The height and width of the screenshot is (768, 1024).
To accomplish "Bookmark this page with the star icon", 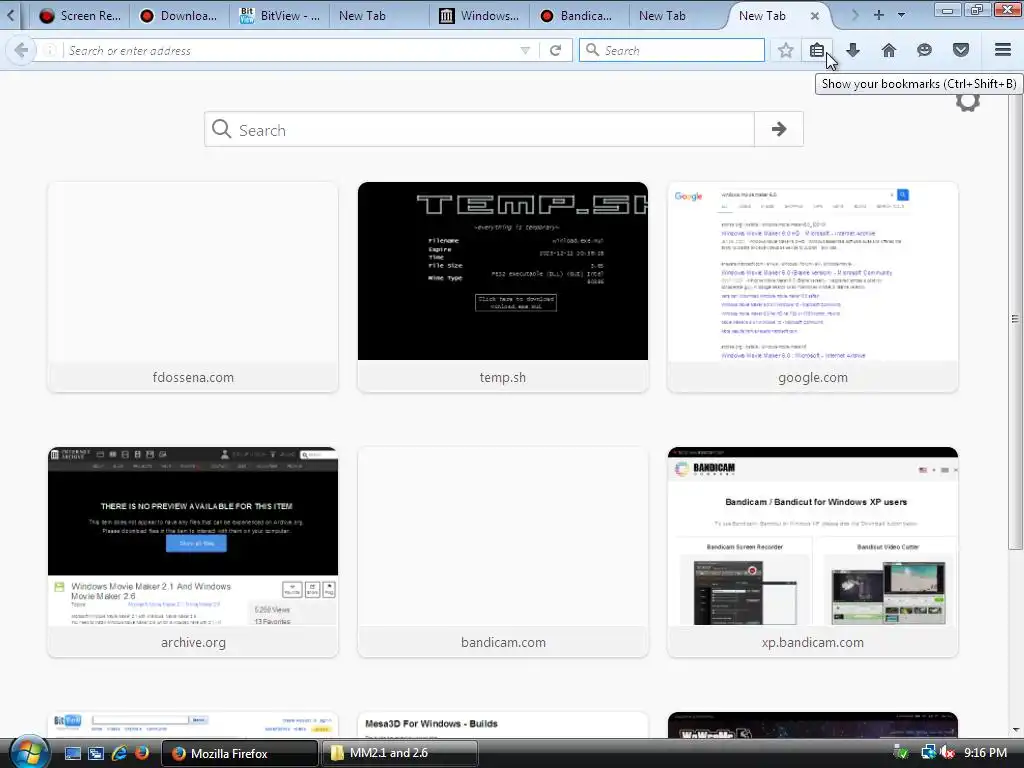I will click(x=786, y=50).
